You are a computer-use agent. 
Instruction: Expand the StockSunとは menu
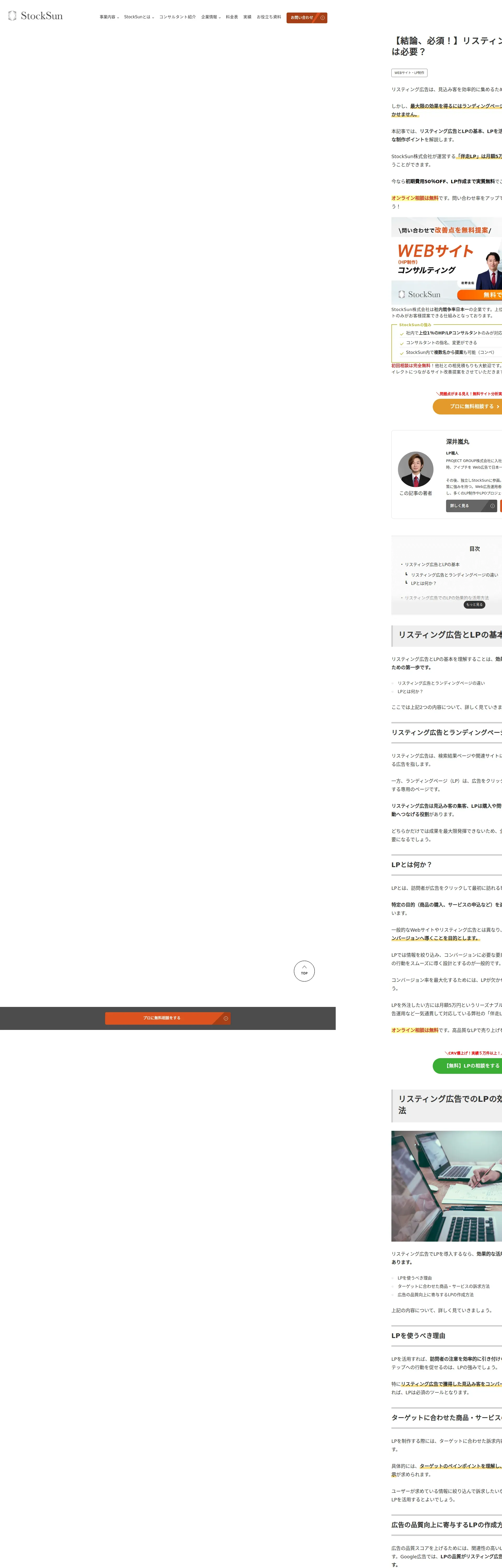click(x=139, y=17)
